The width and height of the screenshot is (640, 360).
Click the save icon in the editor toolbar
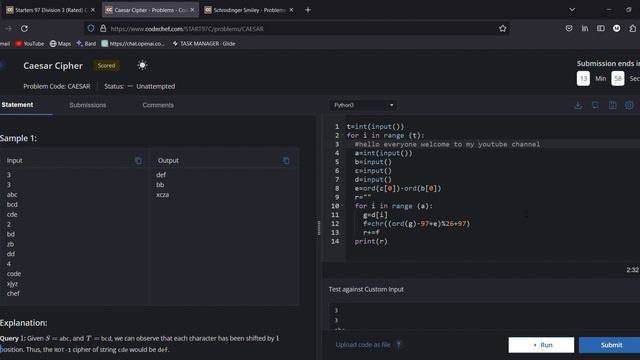pos(613,105)
